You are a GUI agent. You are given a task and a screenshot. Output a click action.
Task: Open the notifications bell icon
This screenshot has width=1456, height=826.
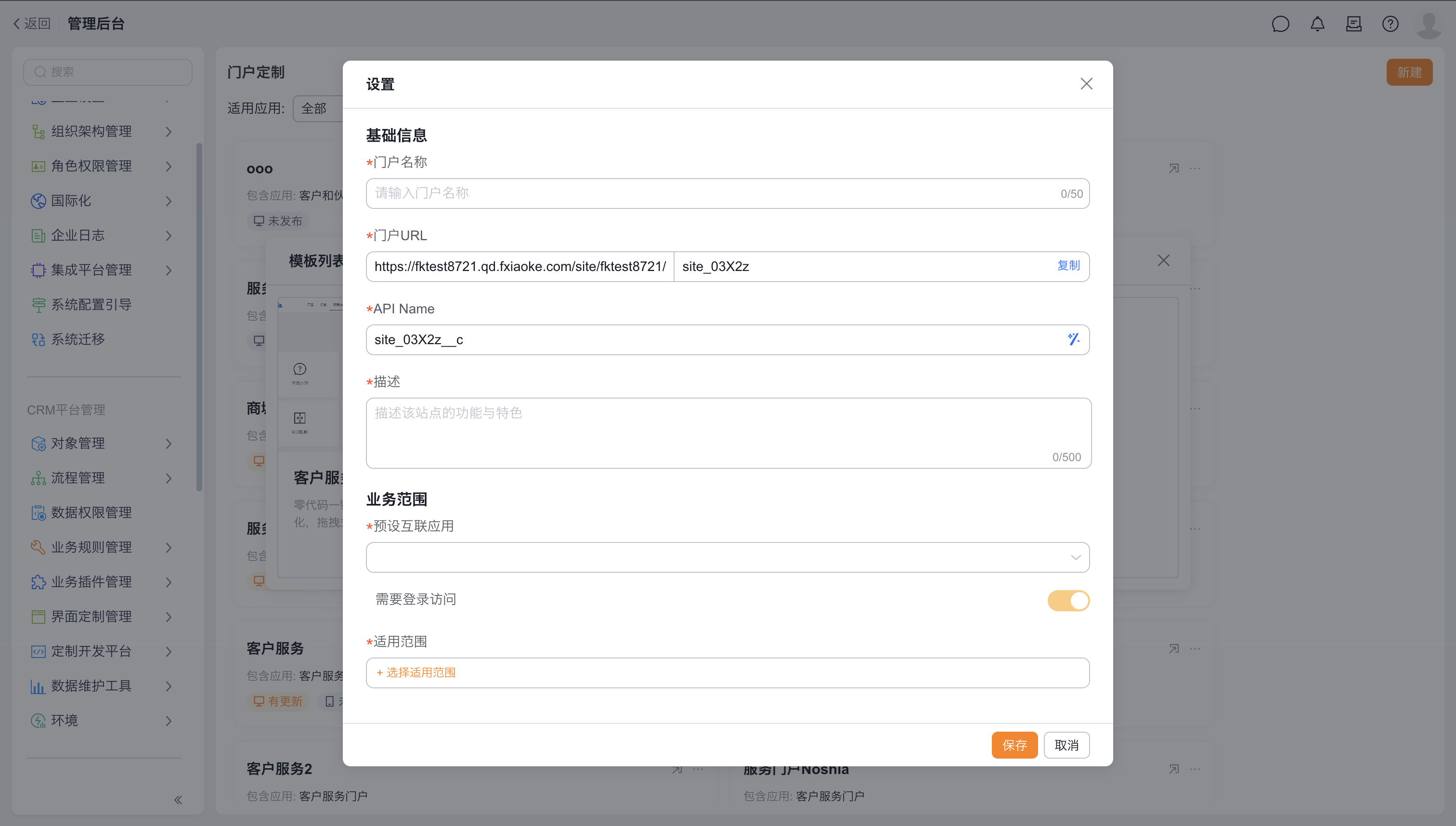[x=1317, y=24]
